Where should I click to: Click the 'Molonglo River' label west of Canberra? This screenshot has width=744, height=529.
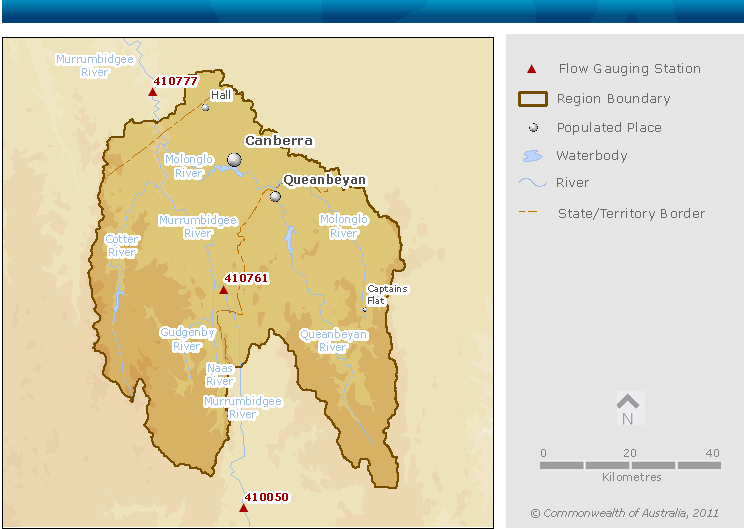(189, 166)
